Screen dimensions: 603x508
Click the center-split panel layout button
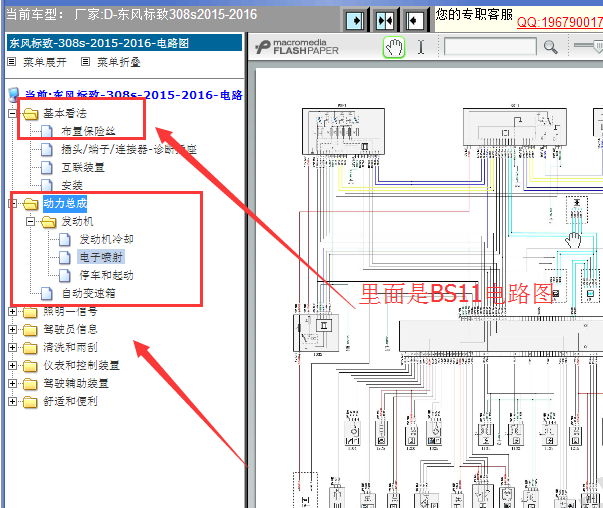(x=385, y=20)
